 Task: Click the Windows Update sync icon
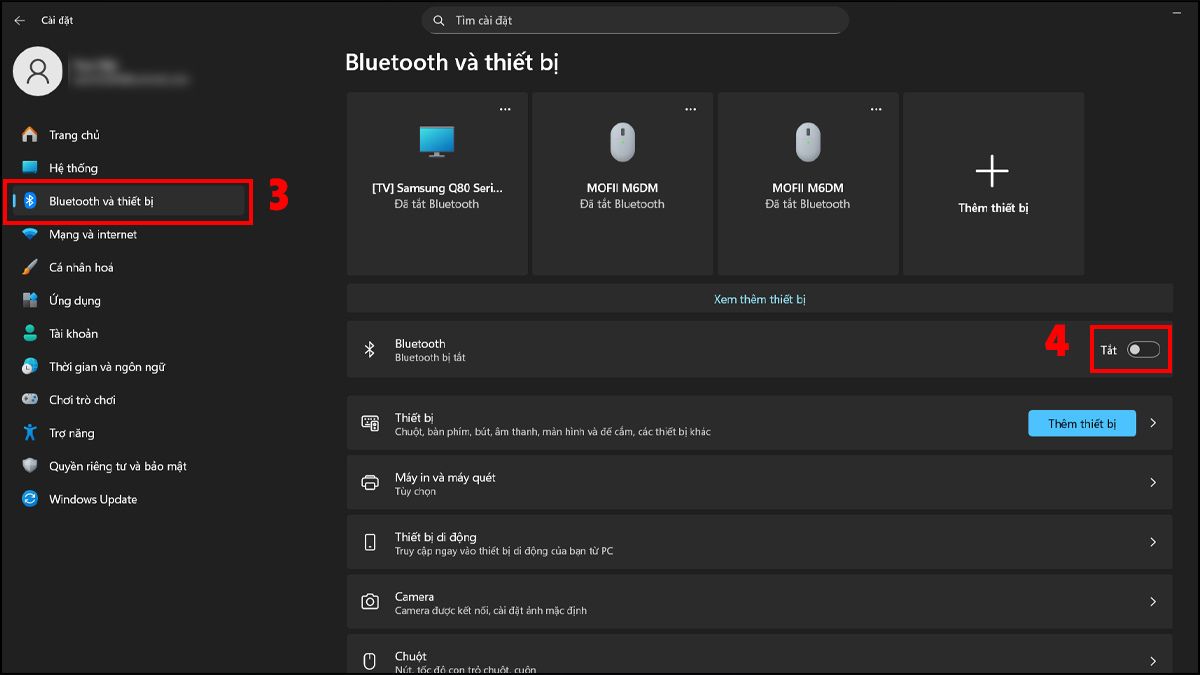coord(30,499)
